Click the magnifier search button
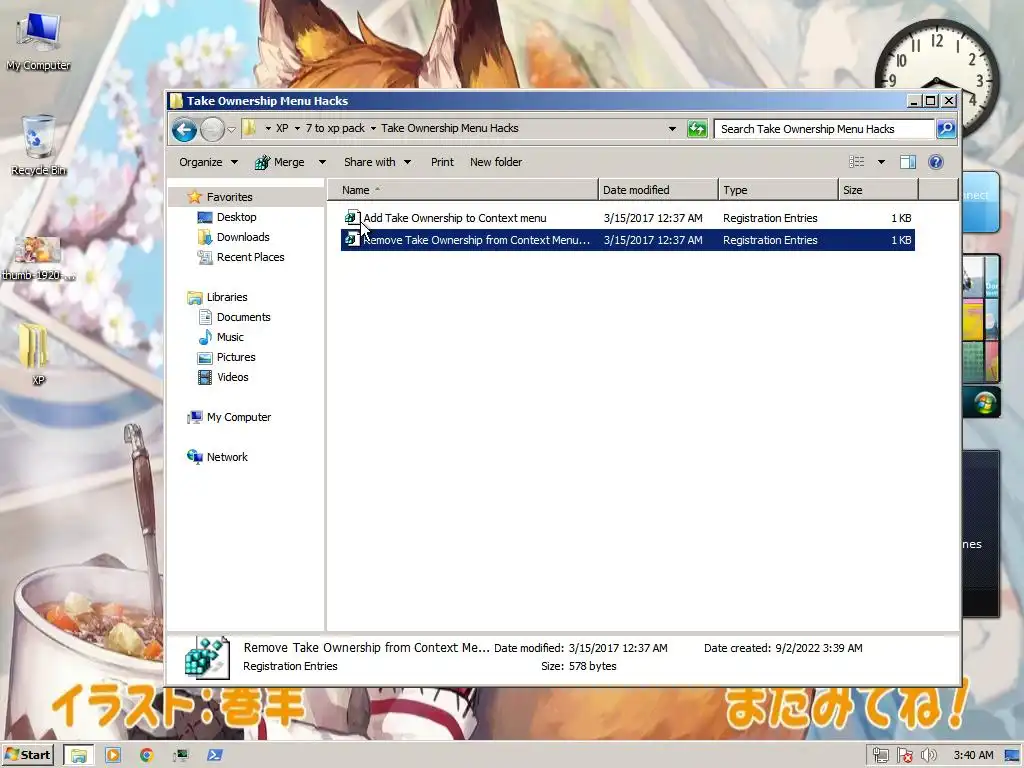The image size is (1024, 768). coord(946,129)
